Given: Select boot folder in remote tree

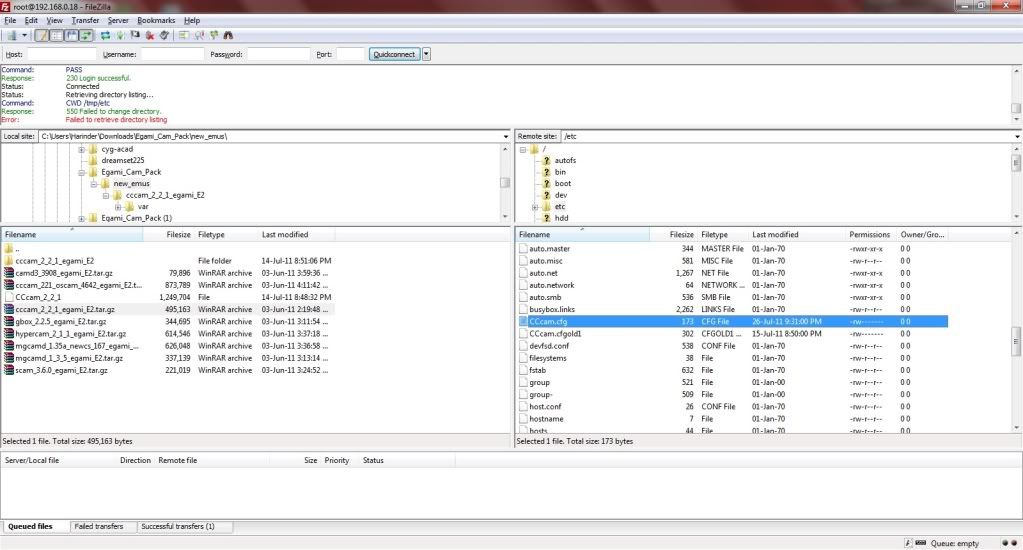Looking at the screenshot, I should (x=562, y=184).
